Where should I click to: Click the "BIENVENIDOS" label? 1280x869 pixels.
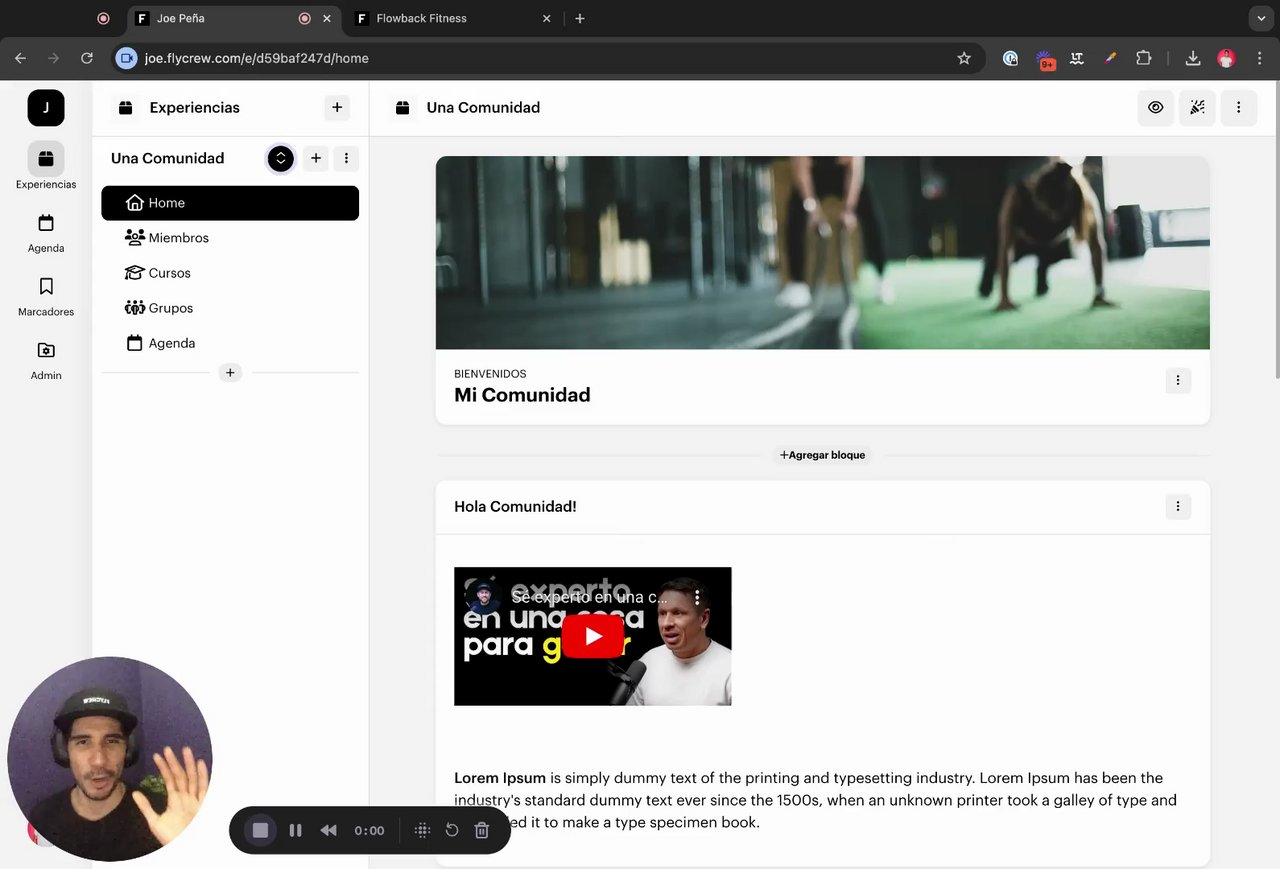pos(490,374)
